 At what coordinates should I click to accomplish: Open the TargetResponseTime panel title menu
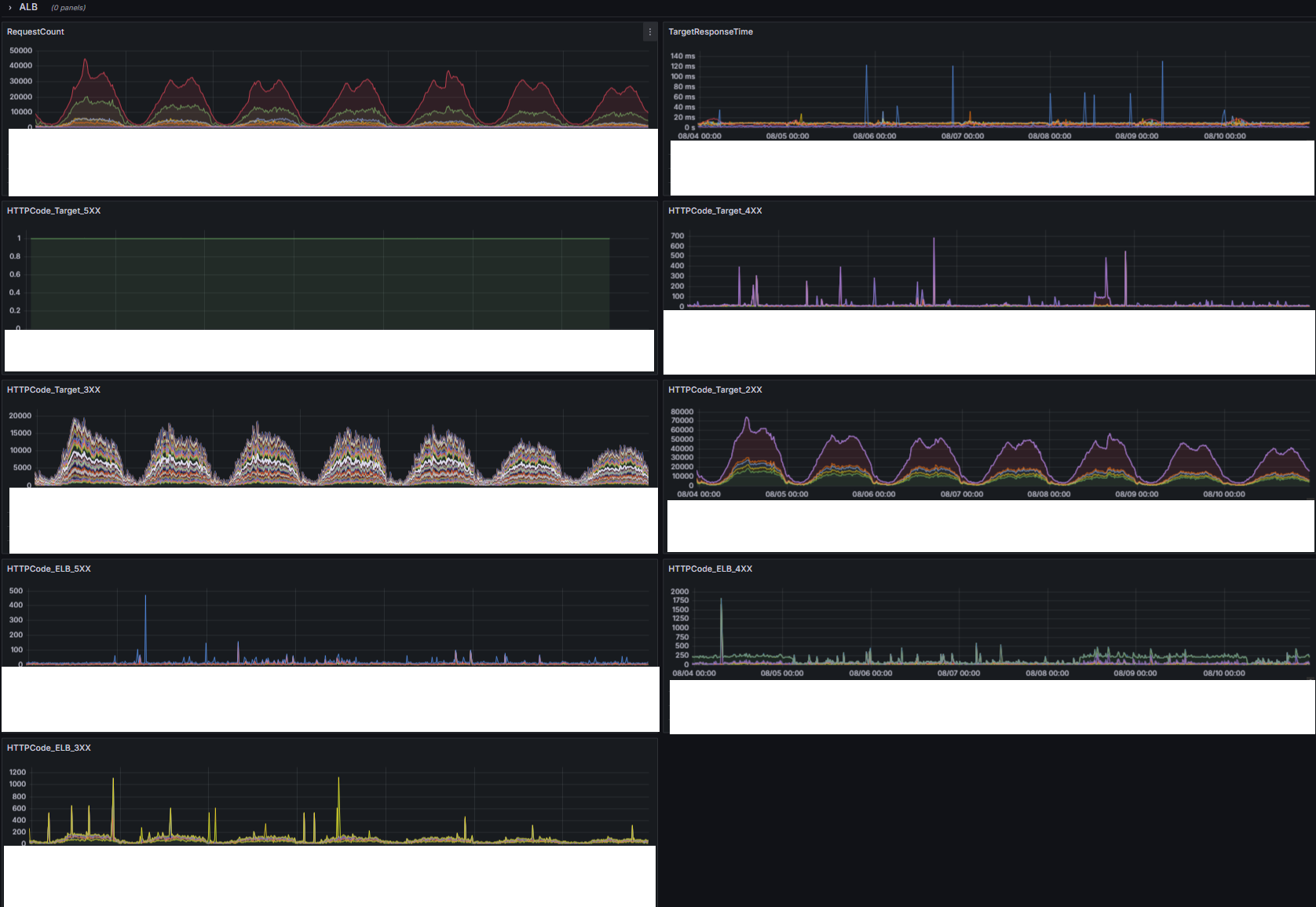(710, 31)
